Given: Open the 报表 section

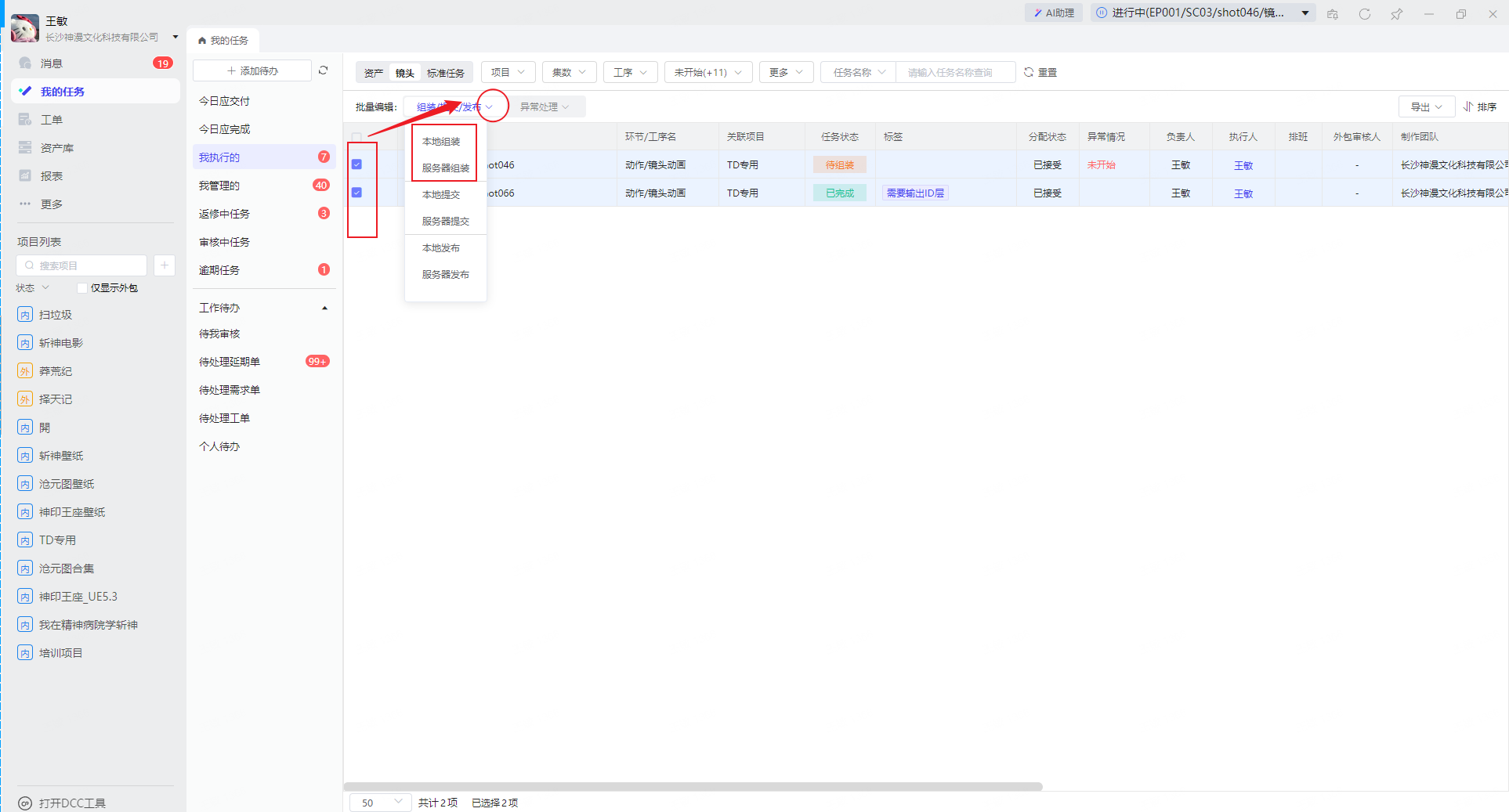Looking at the screenshot, I should tap(52, 176).
